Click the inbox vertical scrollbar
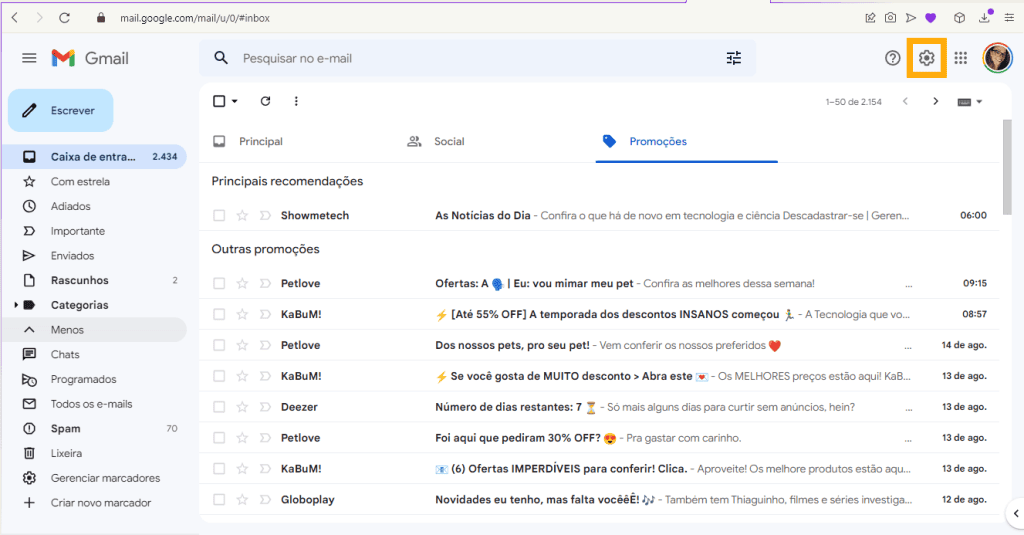1024x535 pixels. [1007, 167]
